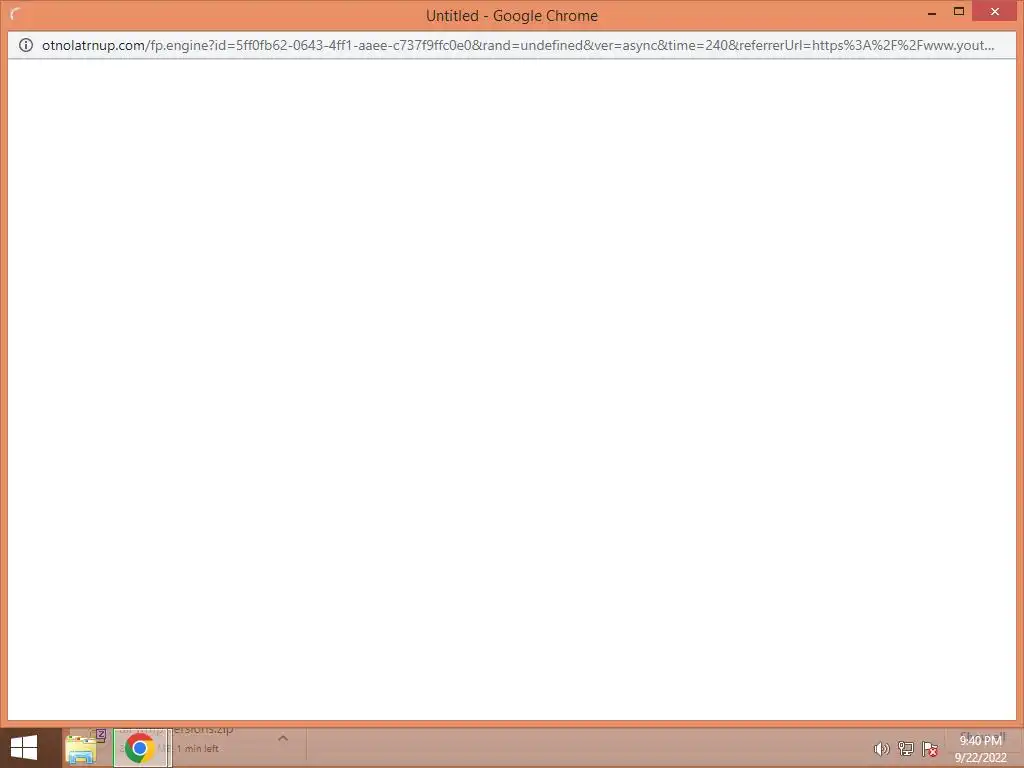This screenshot has height=768, width=1024.
Task: Click the Google Chrome taskbar icon
Action: pos(140,748)
